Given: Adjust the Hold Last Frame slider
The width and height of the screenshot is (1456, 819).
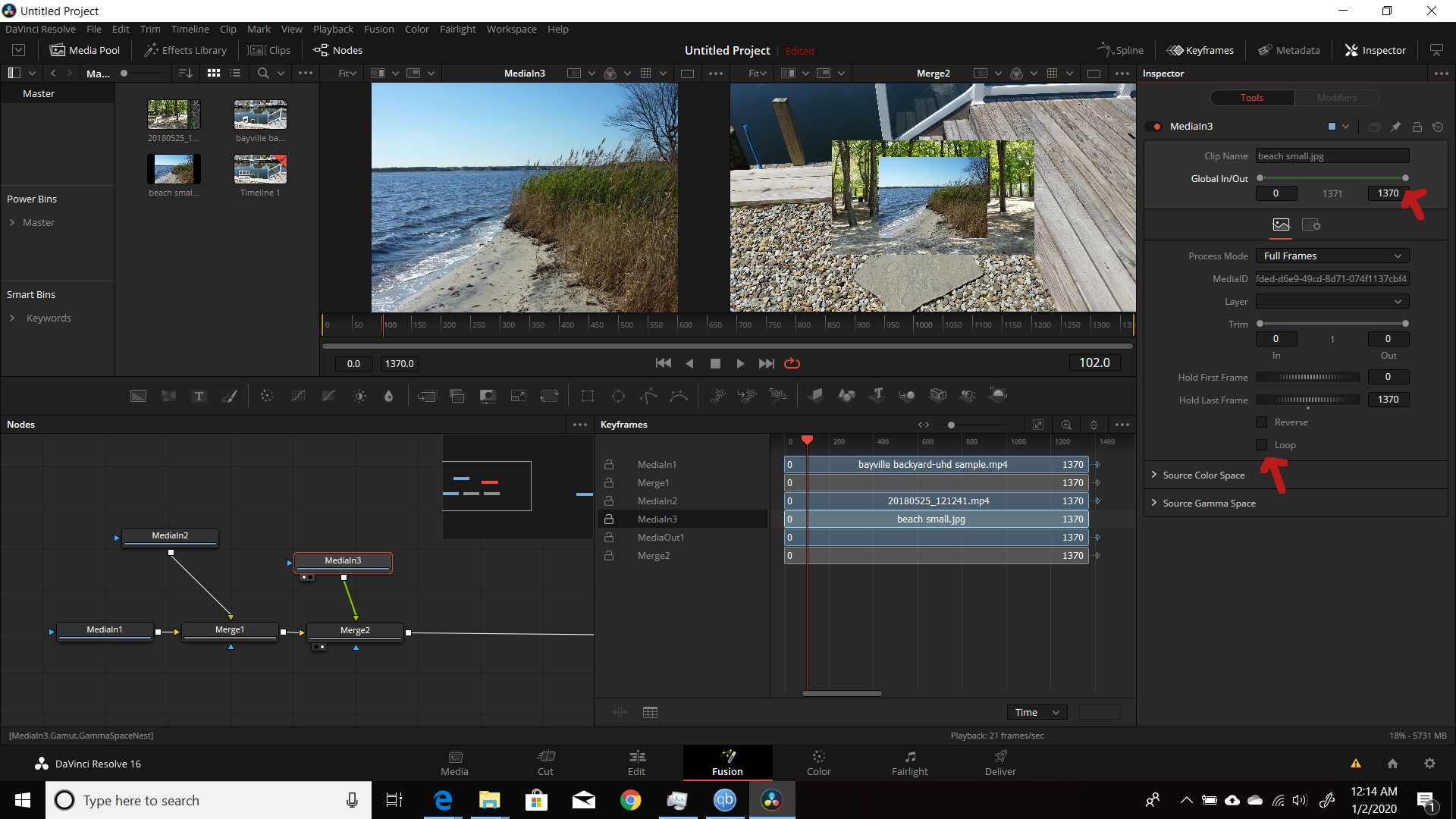Looking at the screenshot, I should pos(1307,400).
